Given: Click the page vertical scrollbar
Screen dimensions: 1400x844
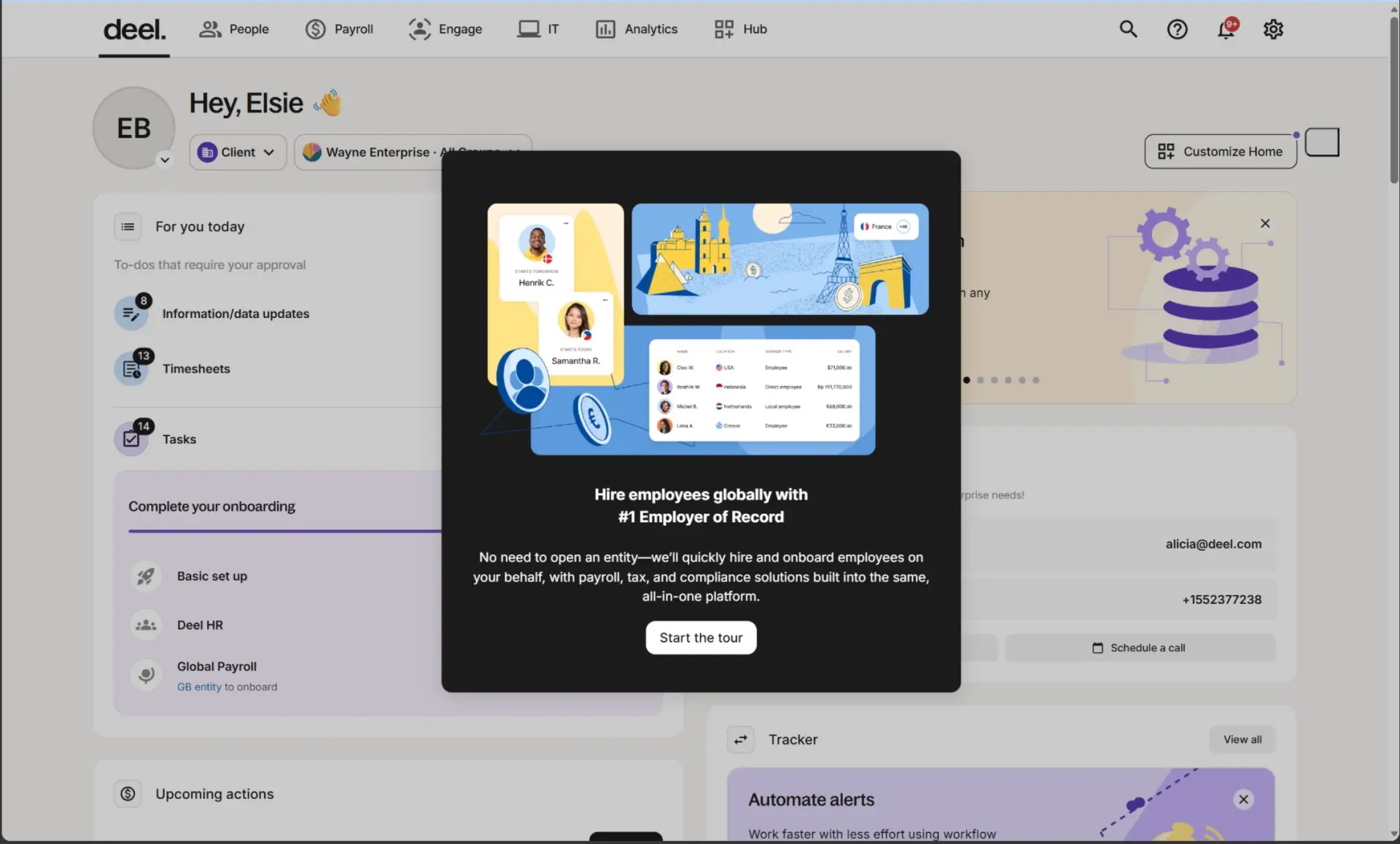Looking at the screenshot, I should pyautogui.click(x=1394, y=422).
